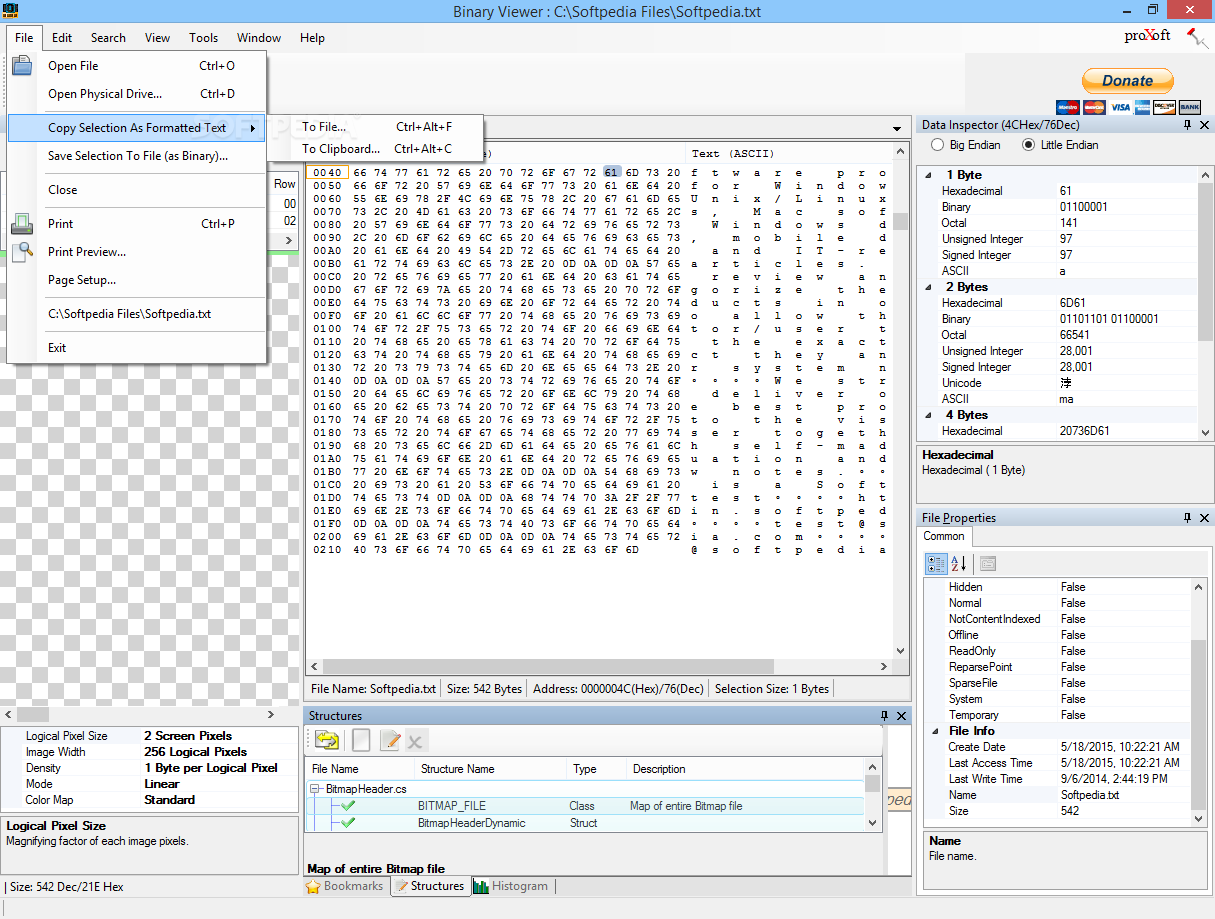Screen dimensions: 1215x919
Task: Select Save Selection To File (as Binary)...
Action: tap(137, 156)
